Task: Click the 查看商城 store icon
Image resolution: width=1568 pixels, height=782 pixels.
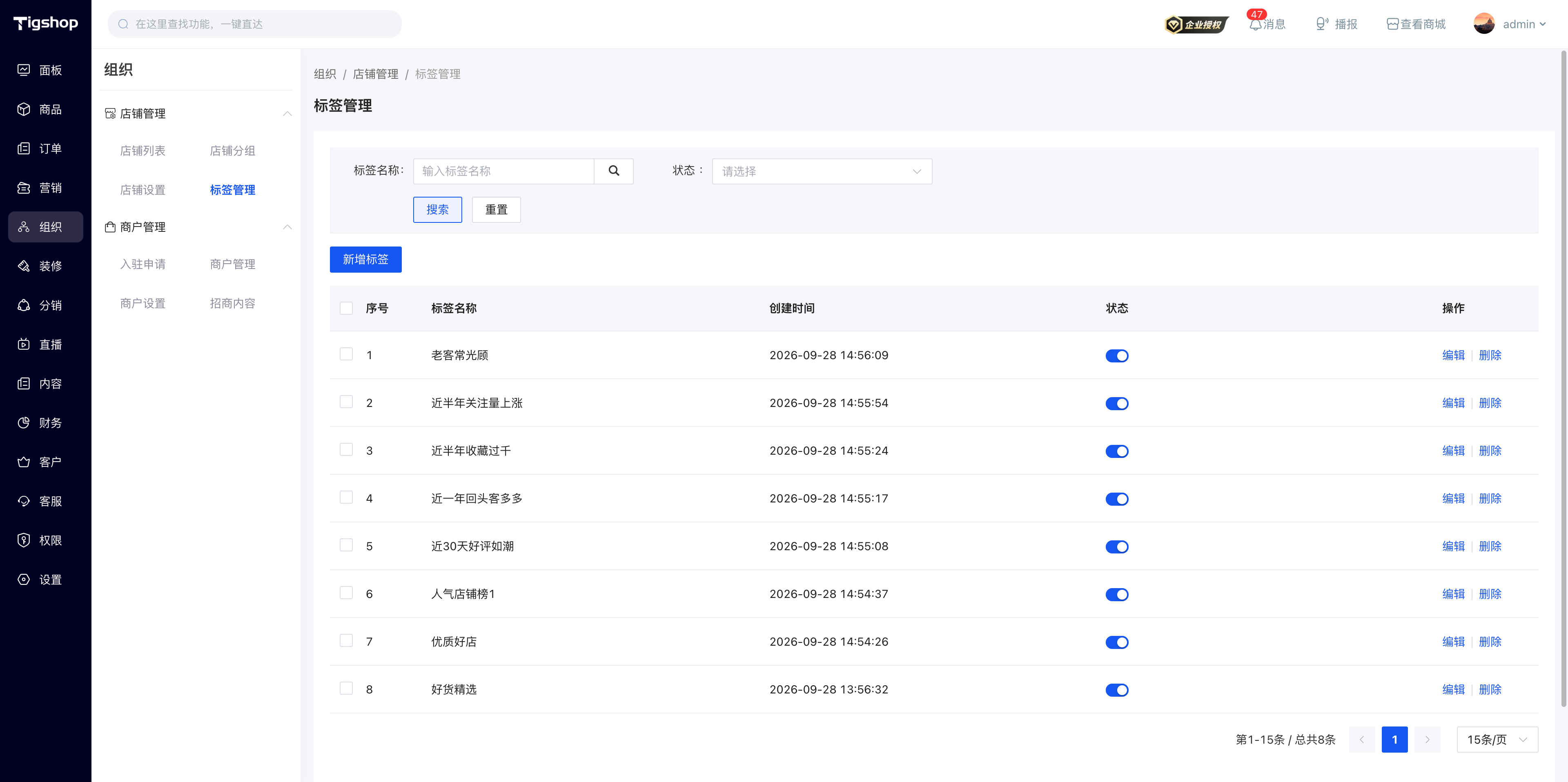Action: pos(1393,24)
